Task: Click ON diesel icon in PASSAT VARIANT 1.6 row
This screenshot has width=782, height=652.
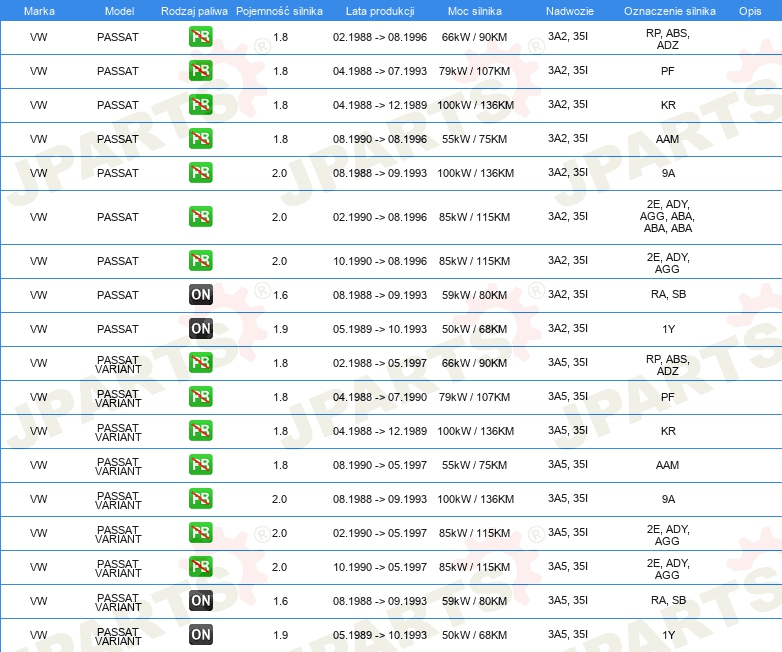Action: pyautogui.click(x=200, y=600)
